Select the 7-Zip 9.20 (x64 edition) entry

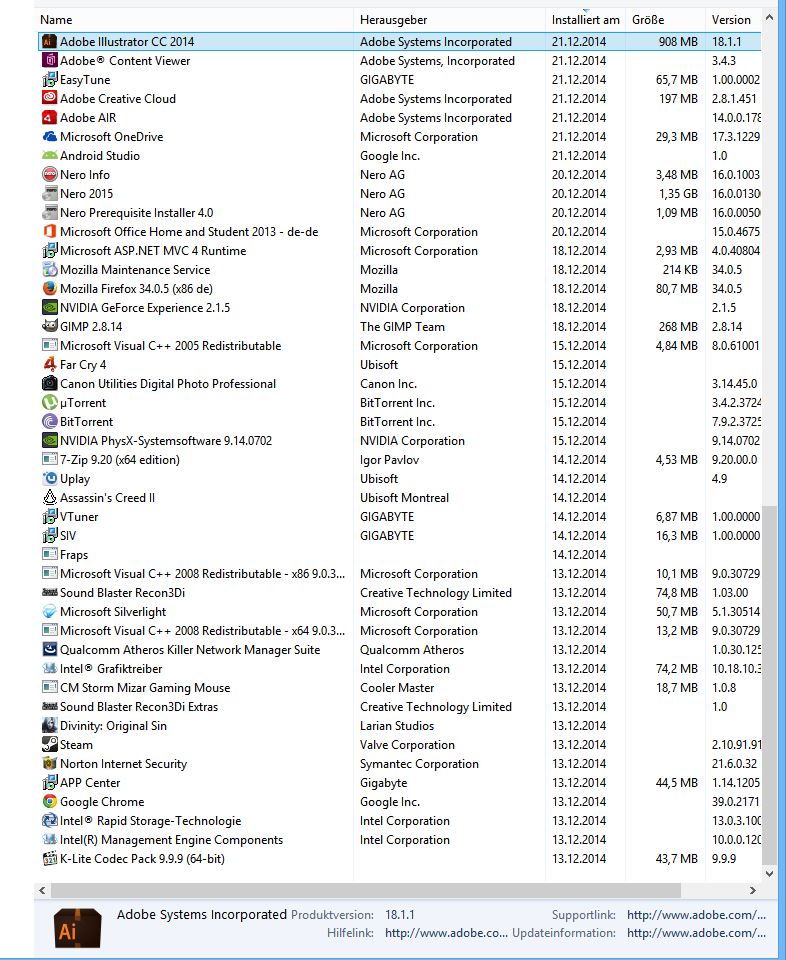(x=399, y=459)
